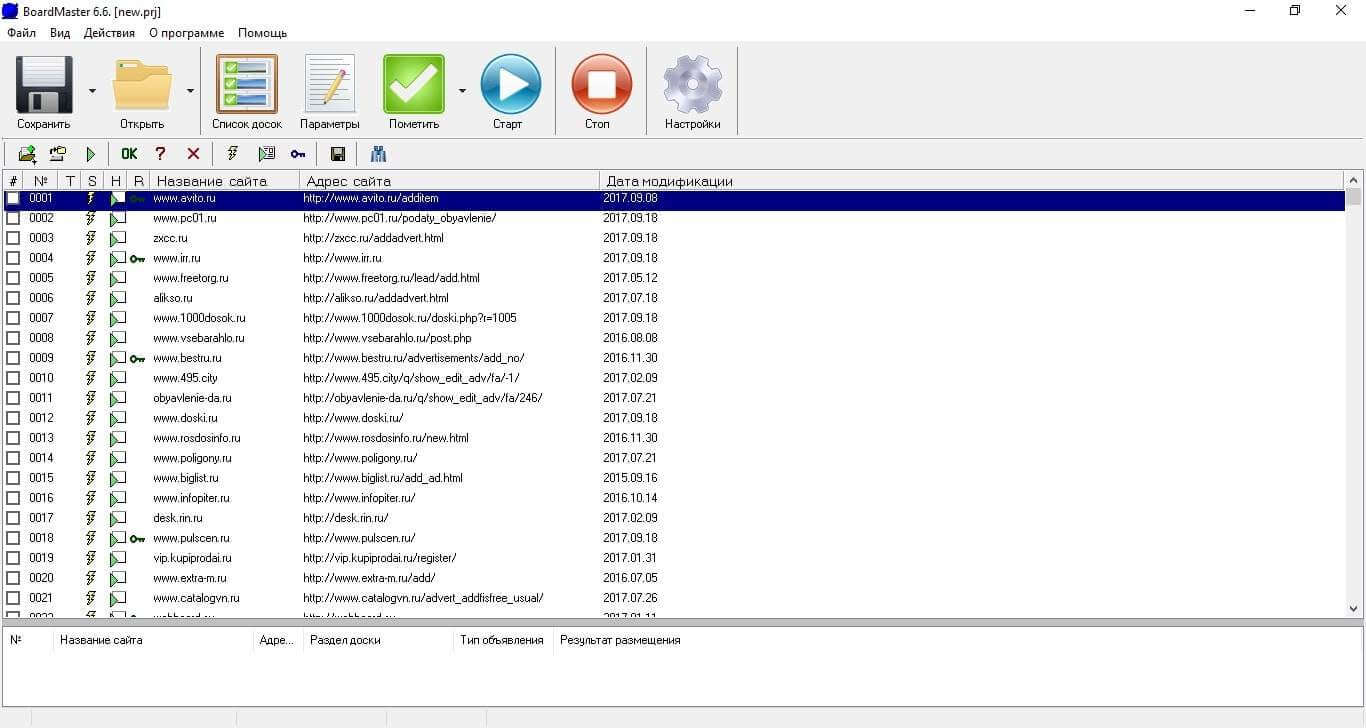This screenshot has width=1366, height=728.
Task: Click scrollbar up arrow of site list
Action: point(1354,180)
